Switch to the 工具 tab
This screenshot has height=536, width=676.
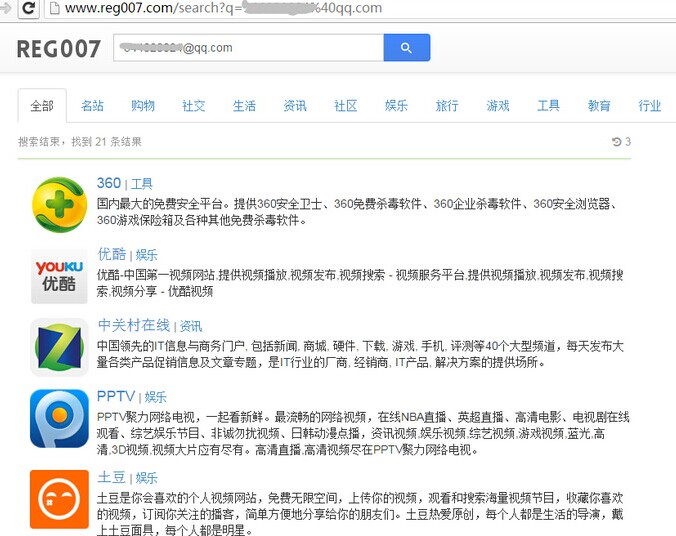[x=548, y=106]
